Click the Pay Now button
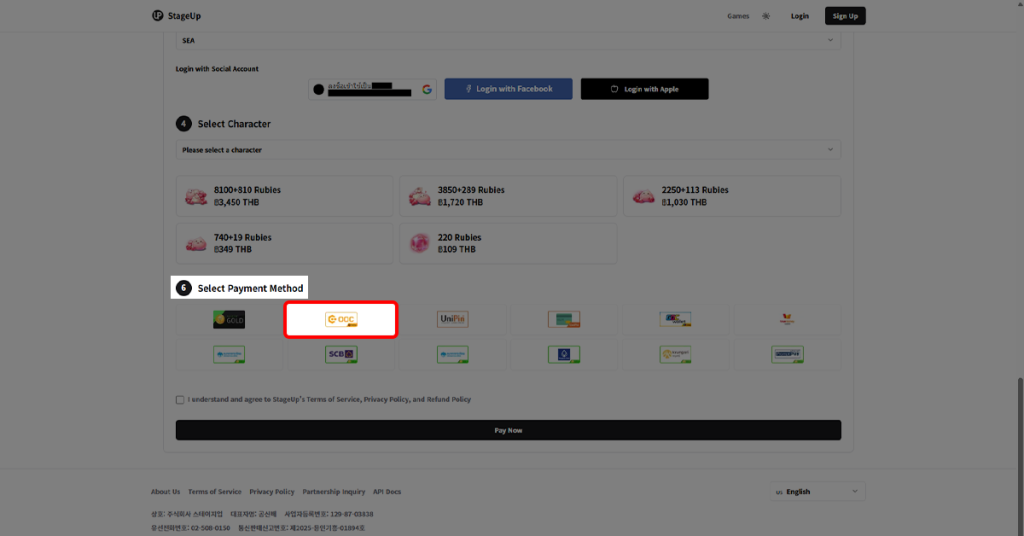 tap(508, 430)
